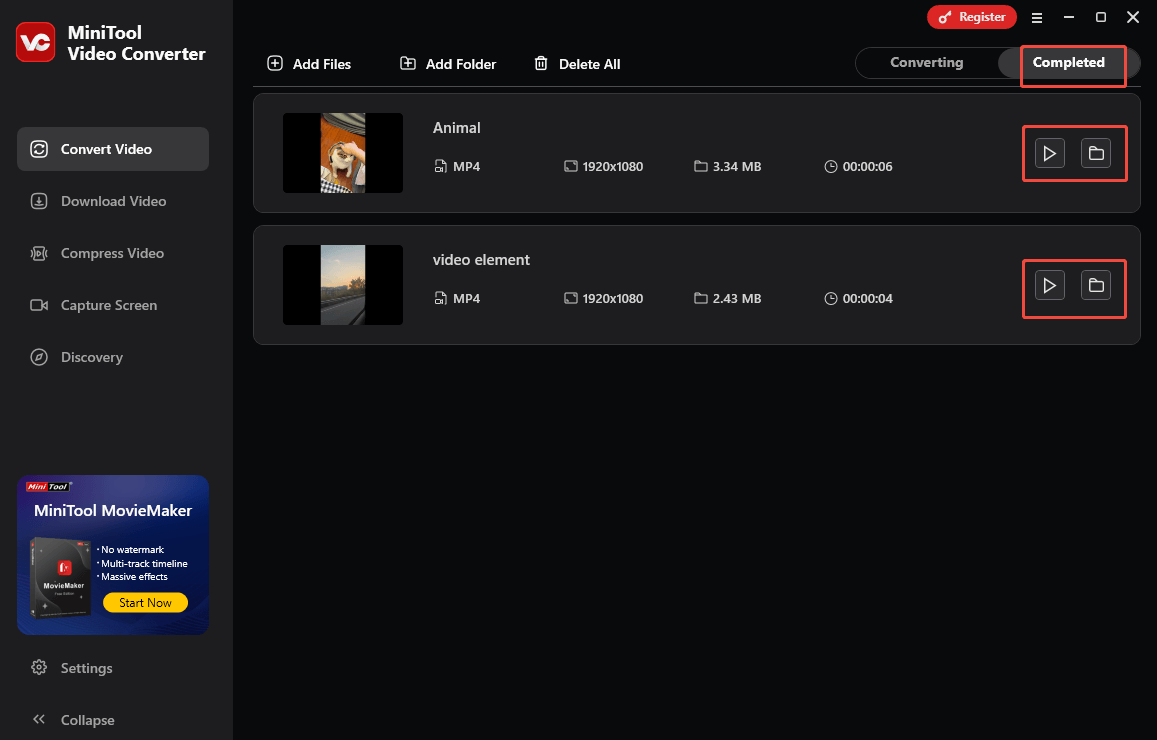
Task: Click Delete All in toolbar
Action: tap(577, 64)
